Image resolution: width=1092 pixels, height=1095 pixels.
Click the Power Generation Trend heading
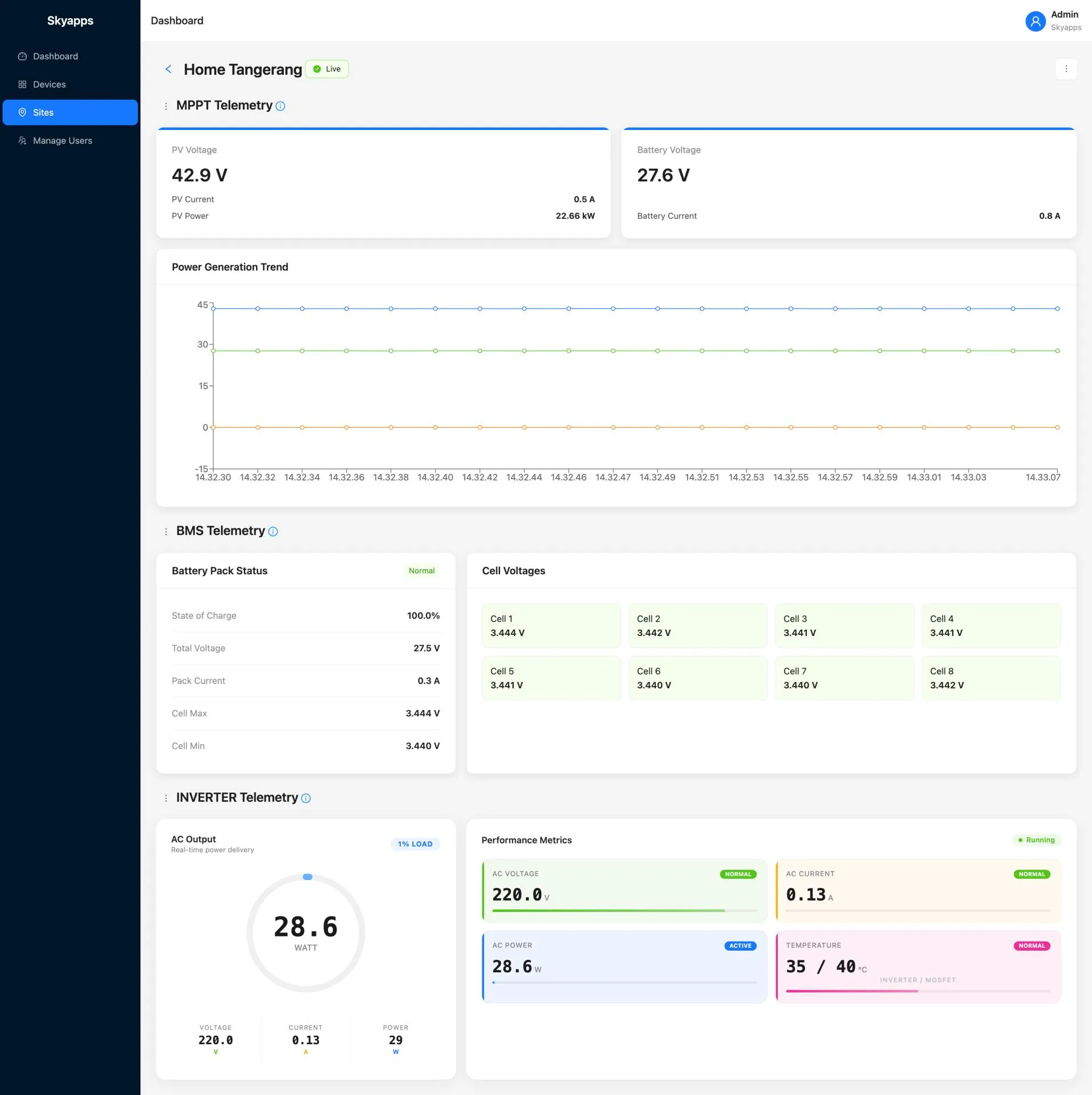(x=230, y=267)
